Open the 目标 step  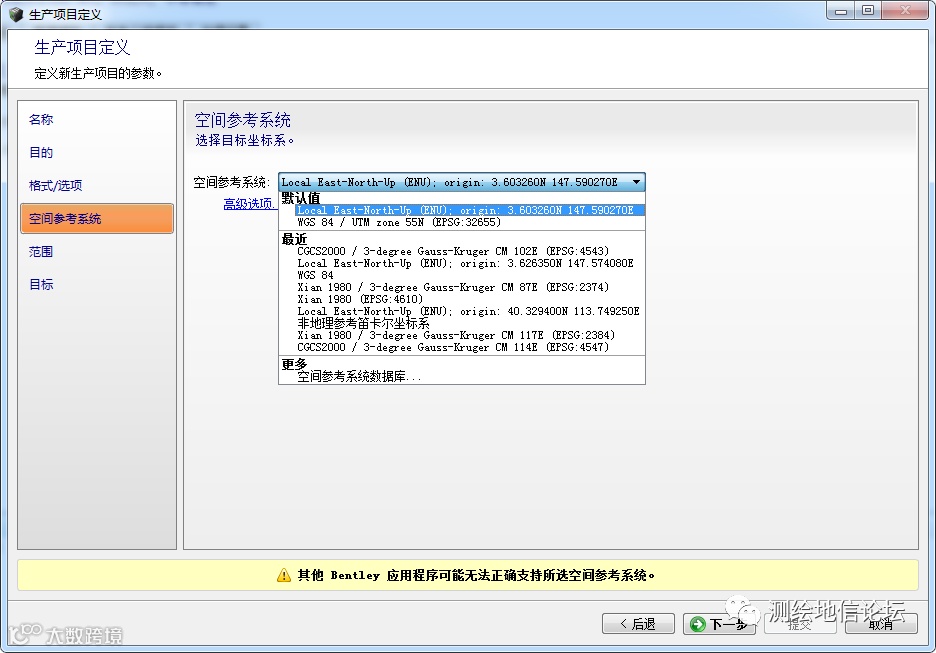[x=41, y=284]
